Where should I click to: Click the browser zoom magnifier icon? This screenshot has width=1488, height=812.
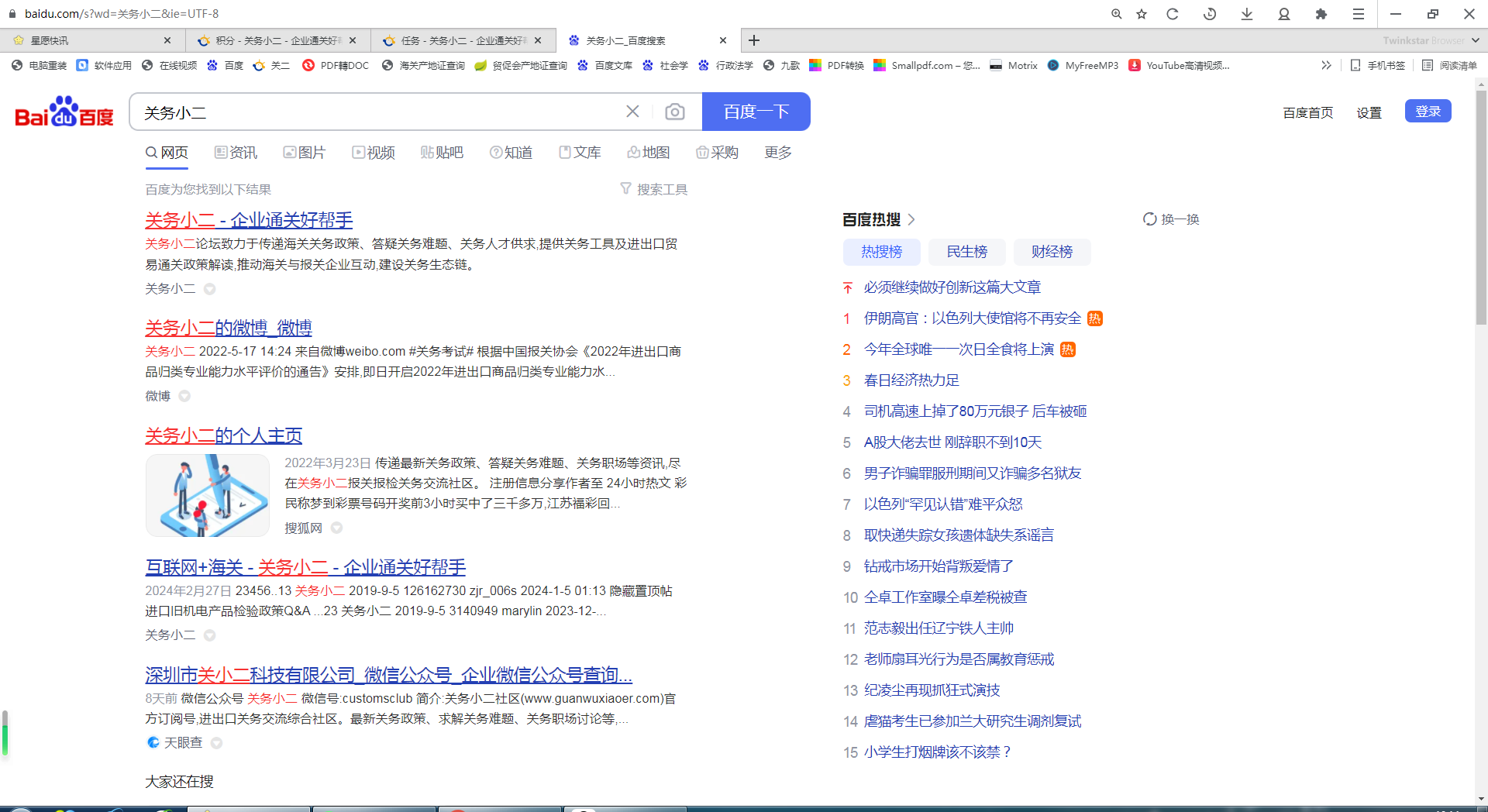pyautogui.click(x=1116, y=14)
